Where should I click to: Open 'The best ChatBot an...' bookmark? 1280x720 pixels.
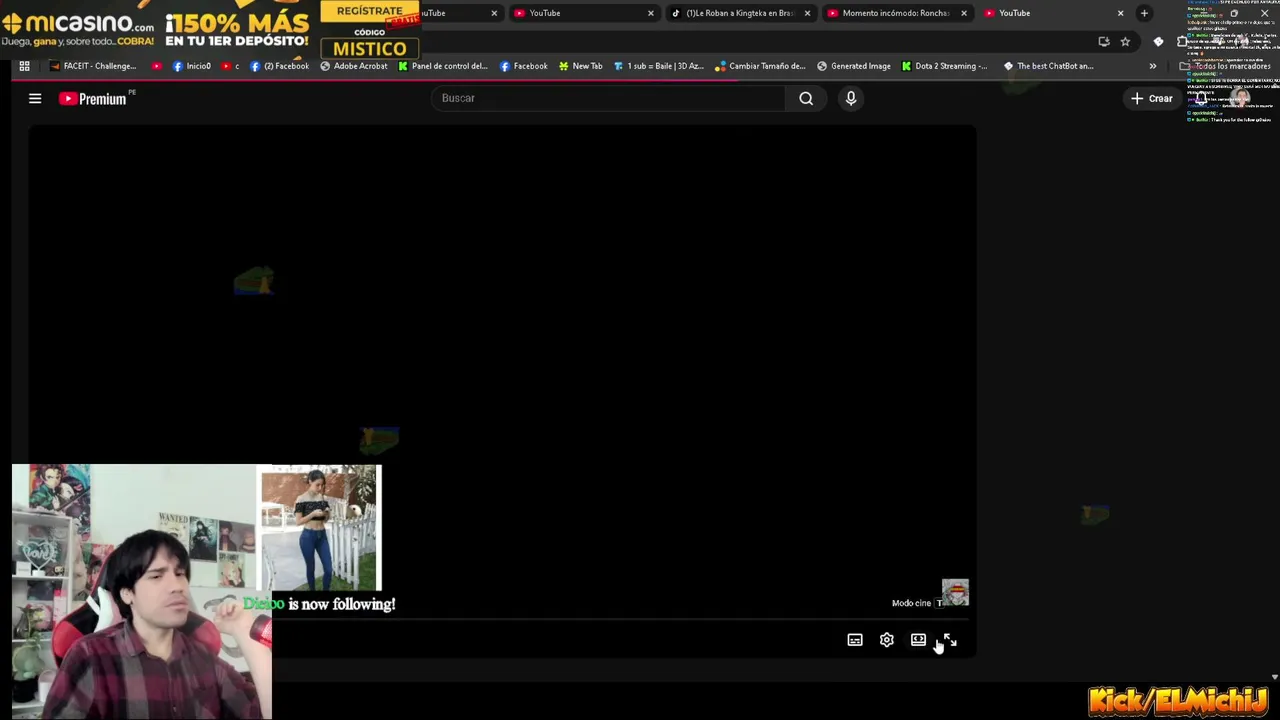1049,66
